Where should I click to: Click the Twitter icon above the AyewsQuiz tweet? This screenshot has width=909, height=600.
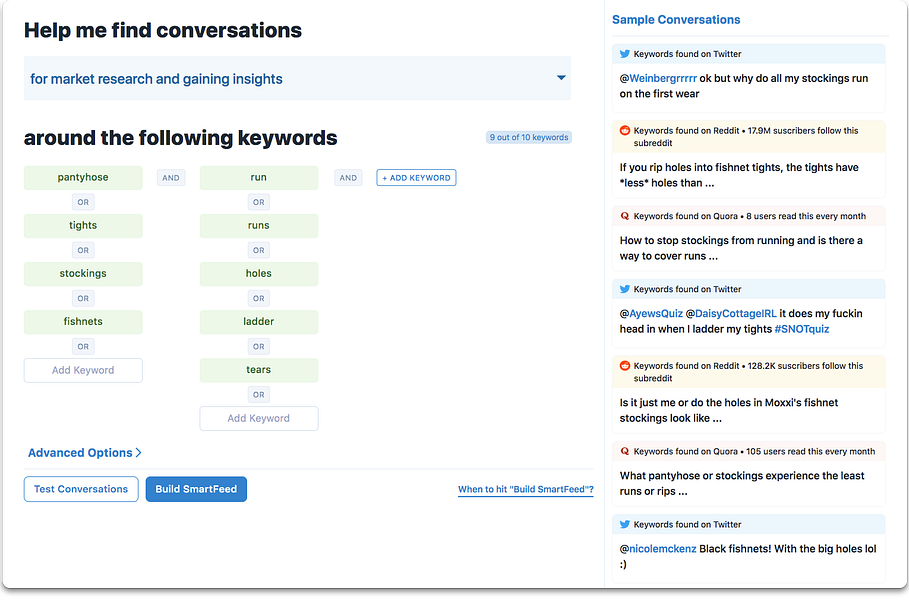[x=624, y=289]
